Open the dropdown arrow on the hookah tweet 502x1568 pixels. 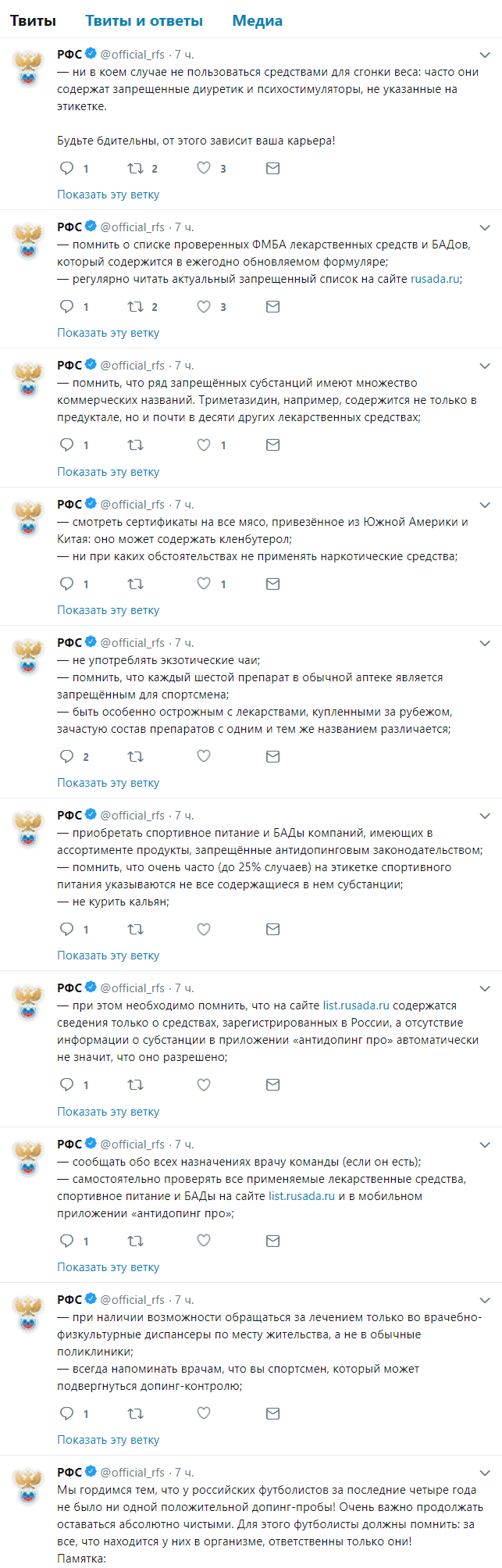pyautogui.click(x=485, y=816)
